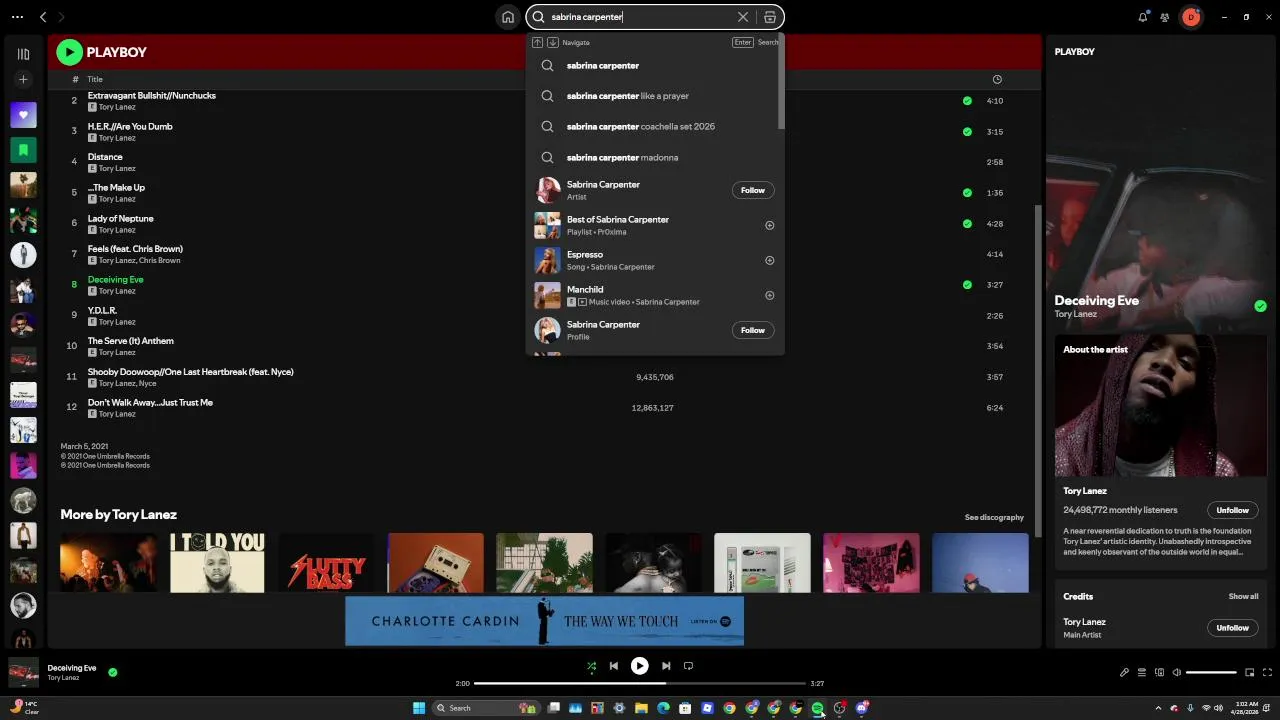The image size is (1280, 720).
Task: Enter full screen mode
Action: tap(1268, 673)
